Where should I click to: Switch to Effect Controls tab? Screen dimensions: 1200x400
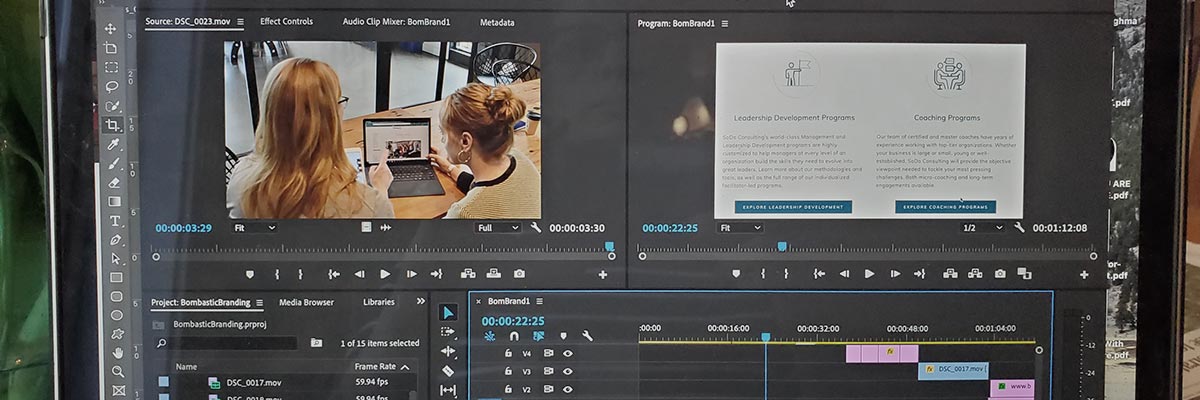(286, 21)
